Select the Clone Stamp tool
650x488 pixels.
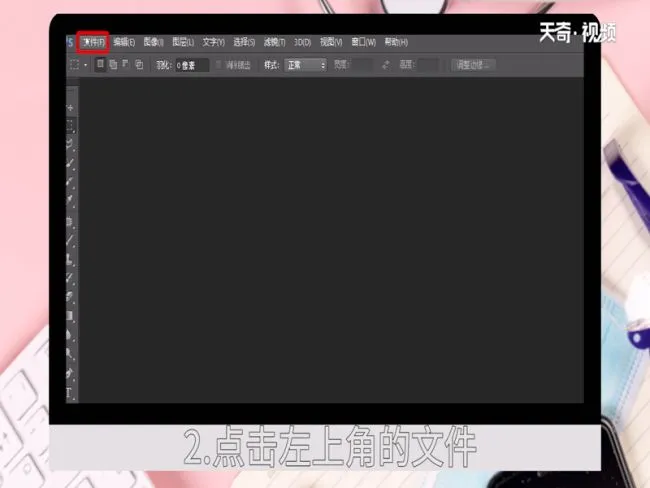[x=71, y=260]
